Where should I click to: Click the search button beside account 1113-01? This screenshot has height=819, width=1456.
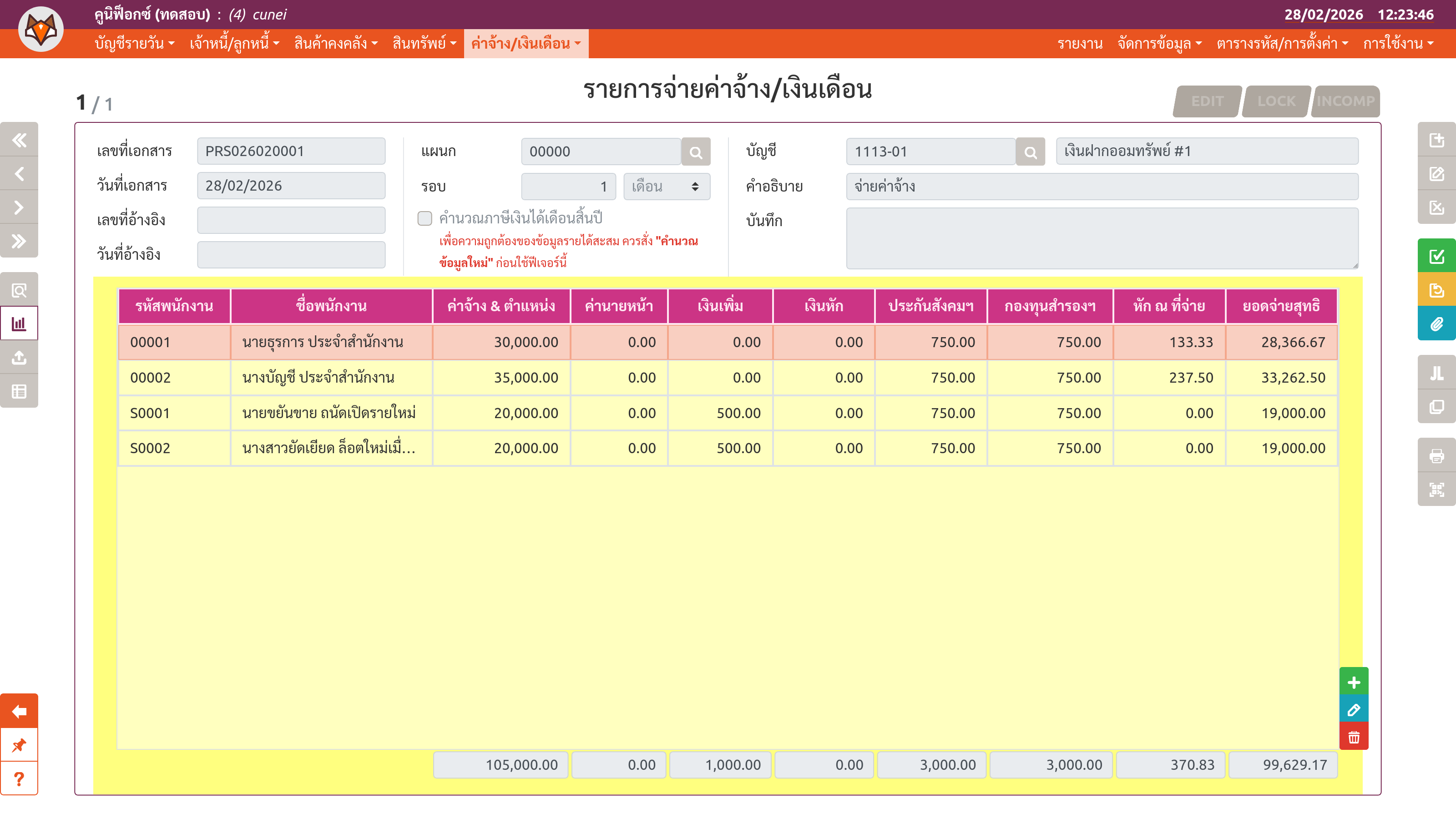(1030, 152)
